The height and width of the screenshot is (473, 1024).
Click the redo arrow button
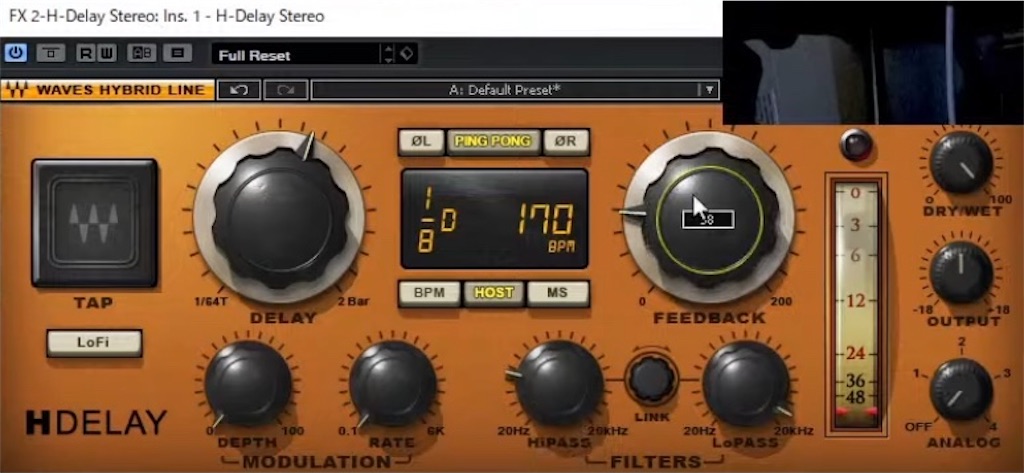285,90
